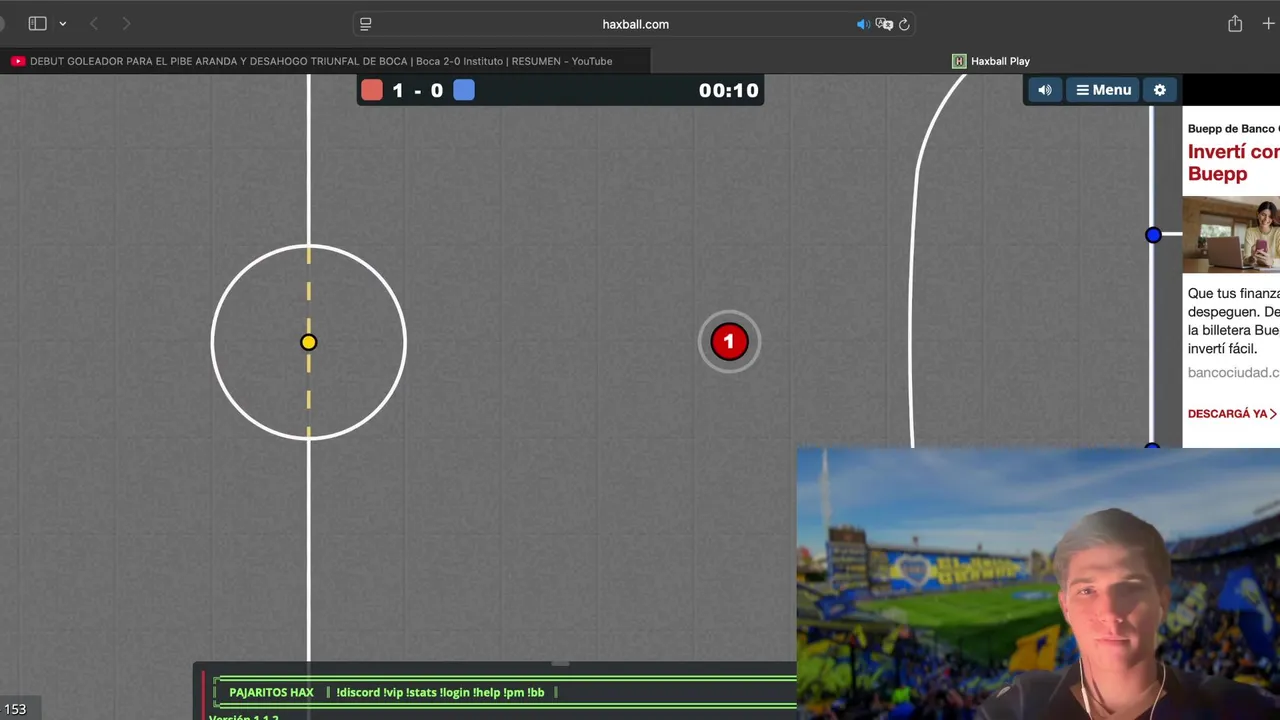Click the red player disc numbered 1
Image resolution: width=1280 pixels, height=720 pixels.
click(729, 342)
